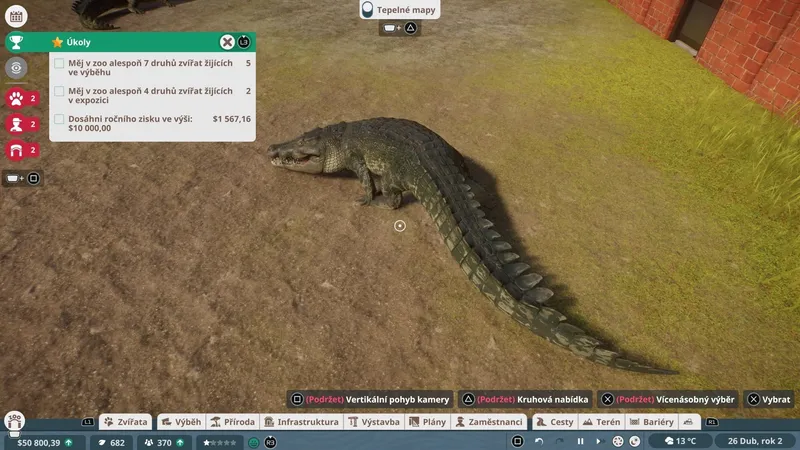
Task: Open the Terén tab
Action: (x=602, y=422)
